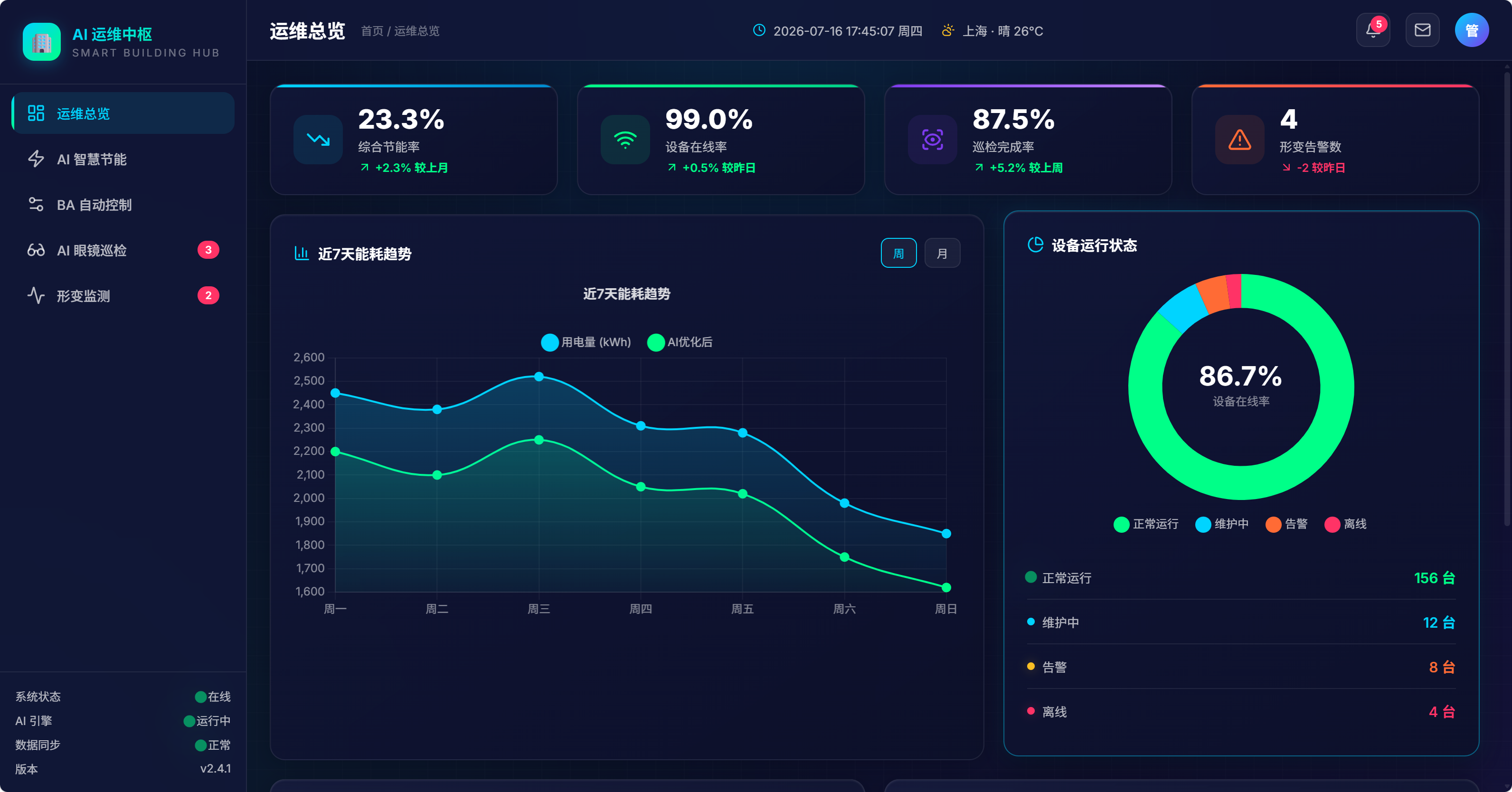Click the 运维总览 grid icon in sidebar
The height and width of the screenshot is (792, 1512).
coord(36,113)
